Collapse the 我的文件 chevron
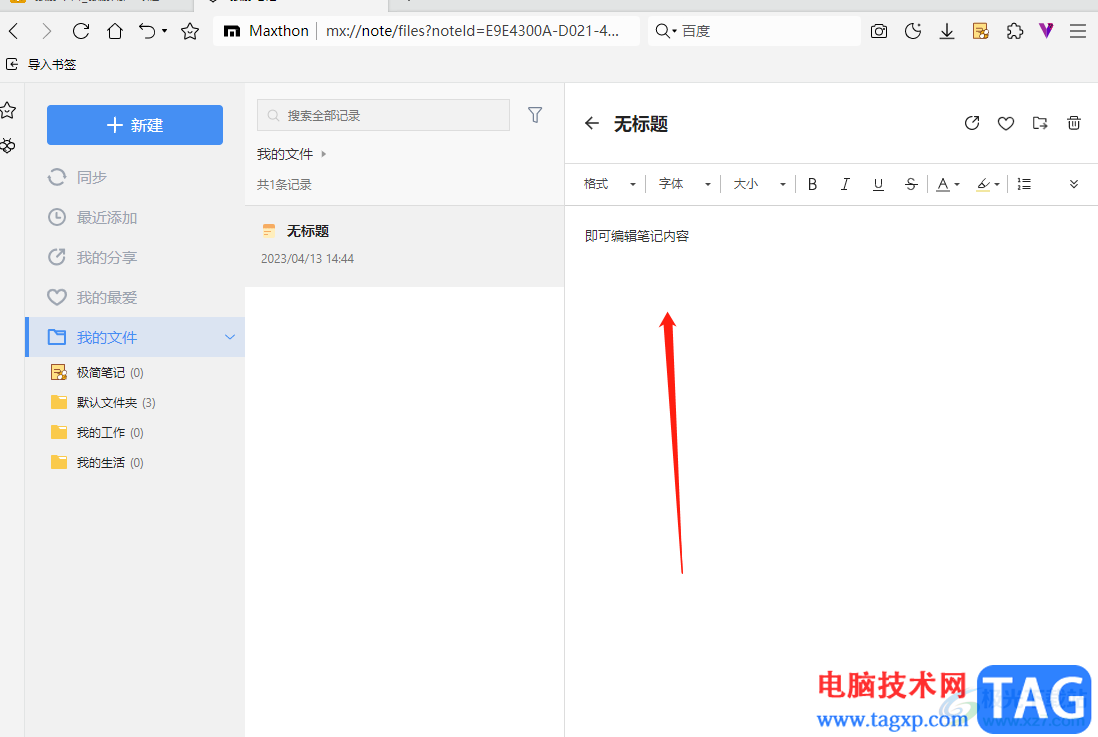 pos(229,337)
